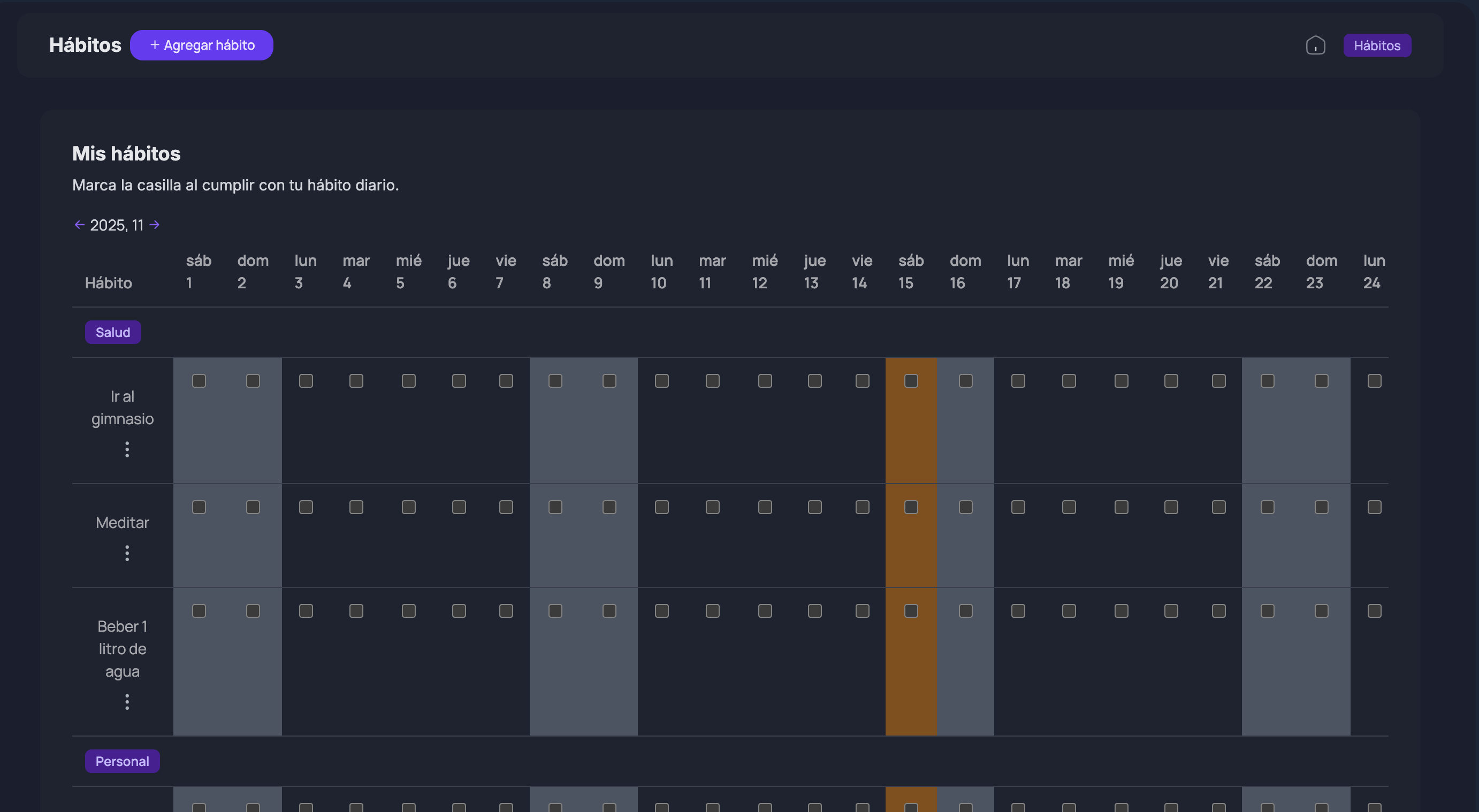Open three-dot menu for Meditar habit
The width and height of the screenshot is (1479, 812).
127,553
